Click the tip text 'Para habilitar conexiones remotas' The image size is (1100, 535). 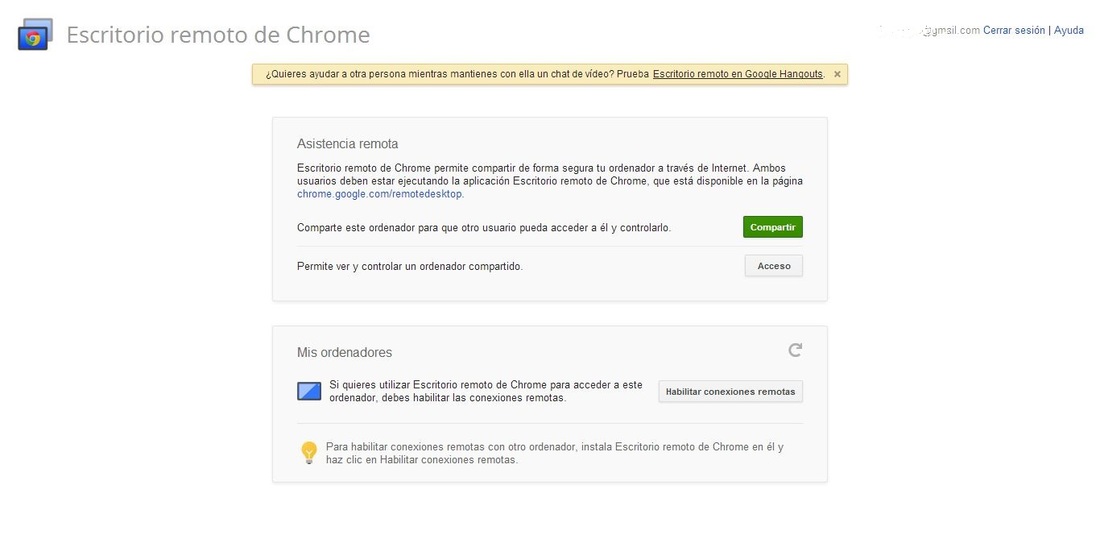click(x=403, y=447)
